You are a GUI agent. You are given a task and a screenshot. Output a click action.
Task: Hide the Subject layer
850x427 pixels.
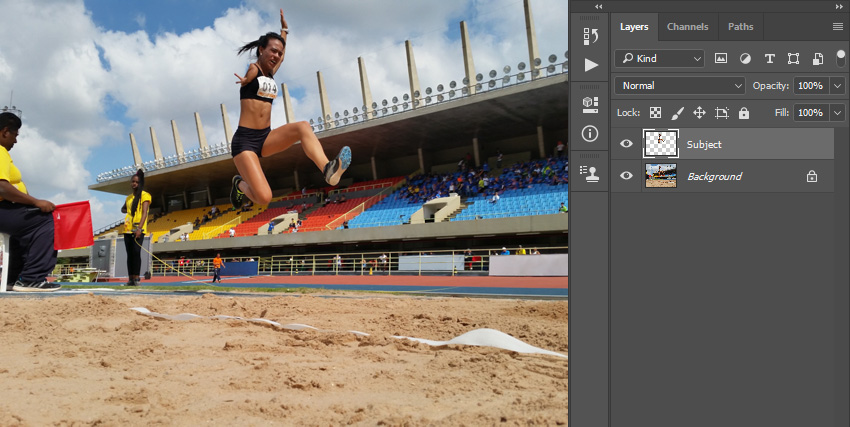coord(626,144)
